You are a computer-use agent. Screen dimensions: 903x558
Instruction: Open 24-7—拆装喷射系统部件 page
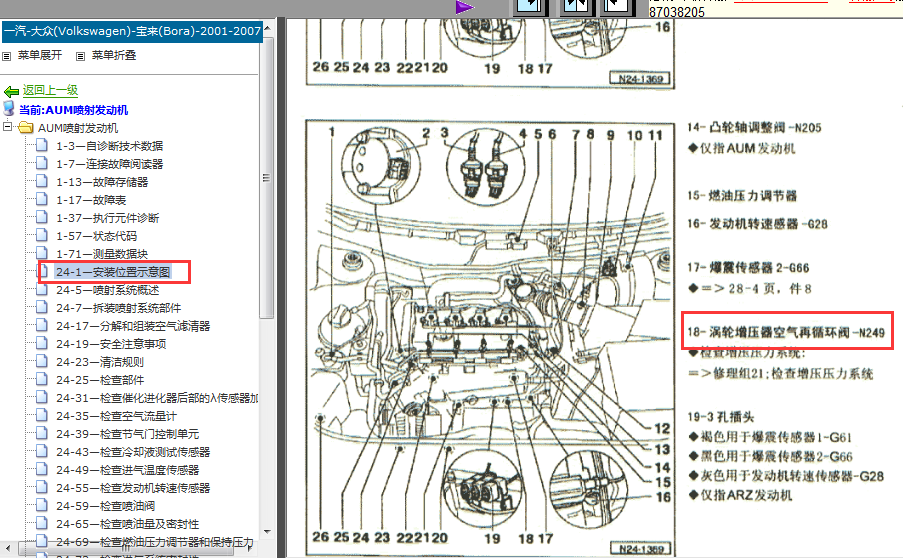click(x=118, y=308)
